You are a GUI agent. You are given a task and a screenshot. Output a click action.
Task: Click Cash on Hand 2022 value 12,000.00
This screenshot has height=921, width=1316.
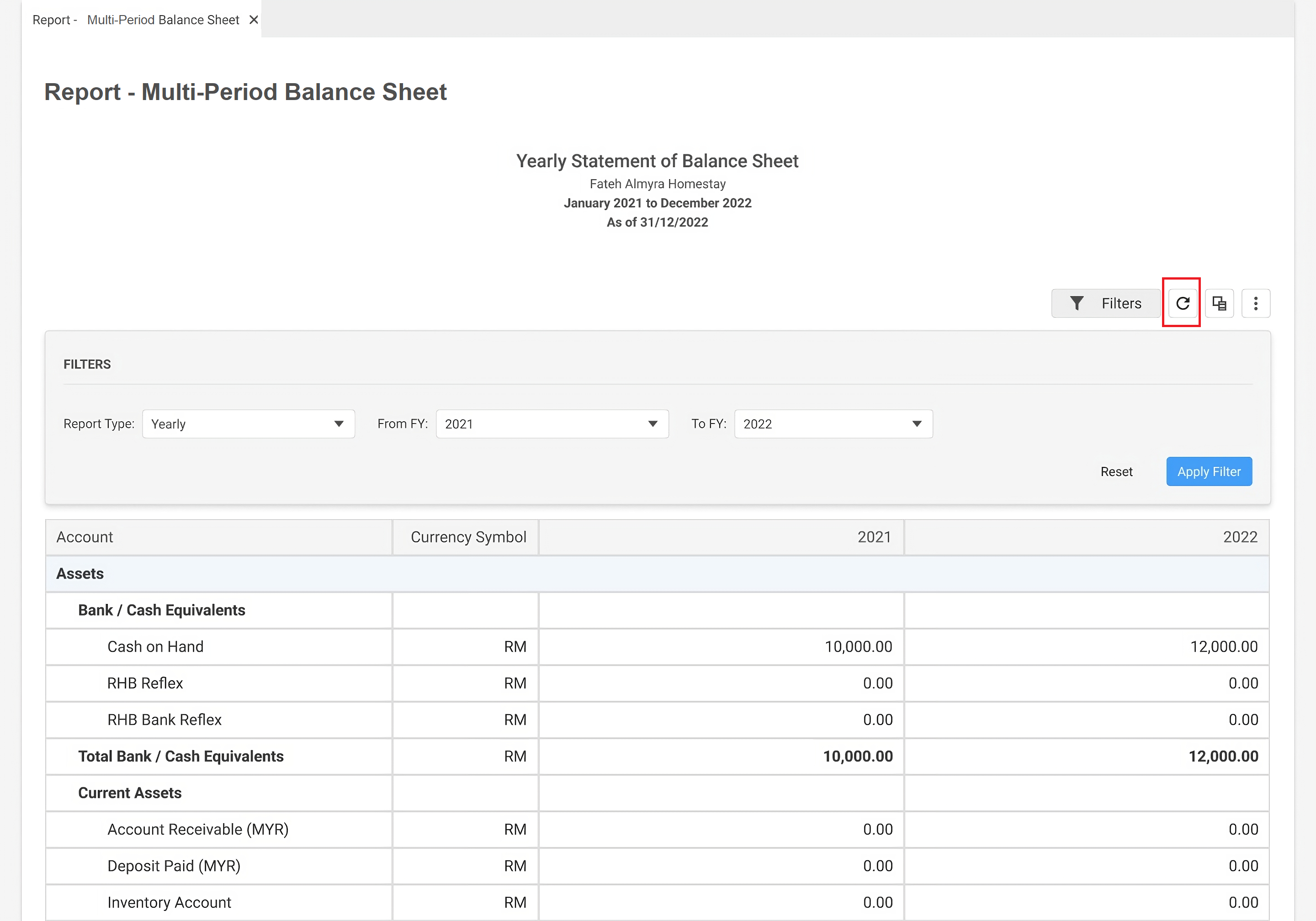(1224, 646)
